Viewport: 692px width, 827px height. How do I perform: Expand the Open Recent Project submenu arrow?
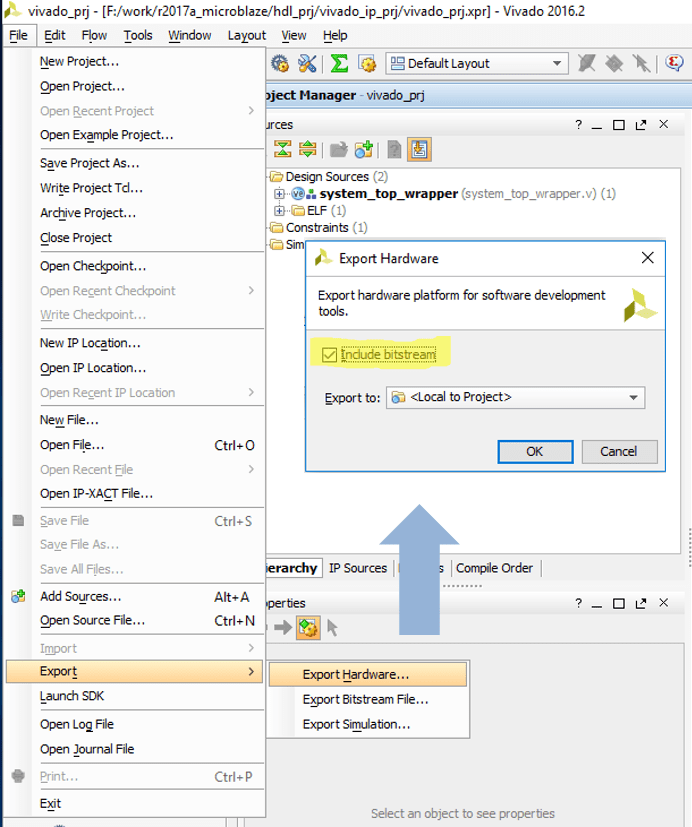(251, 111)
